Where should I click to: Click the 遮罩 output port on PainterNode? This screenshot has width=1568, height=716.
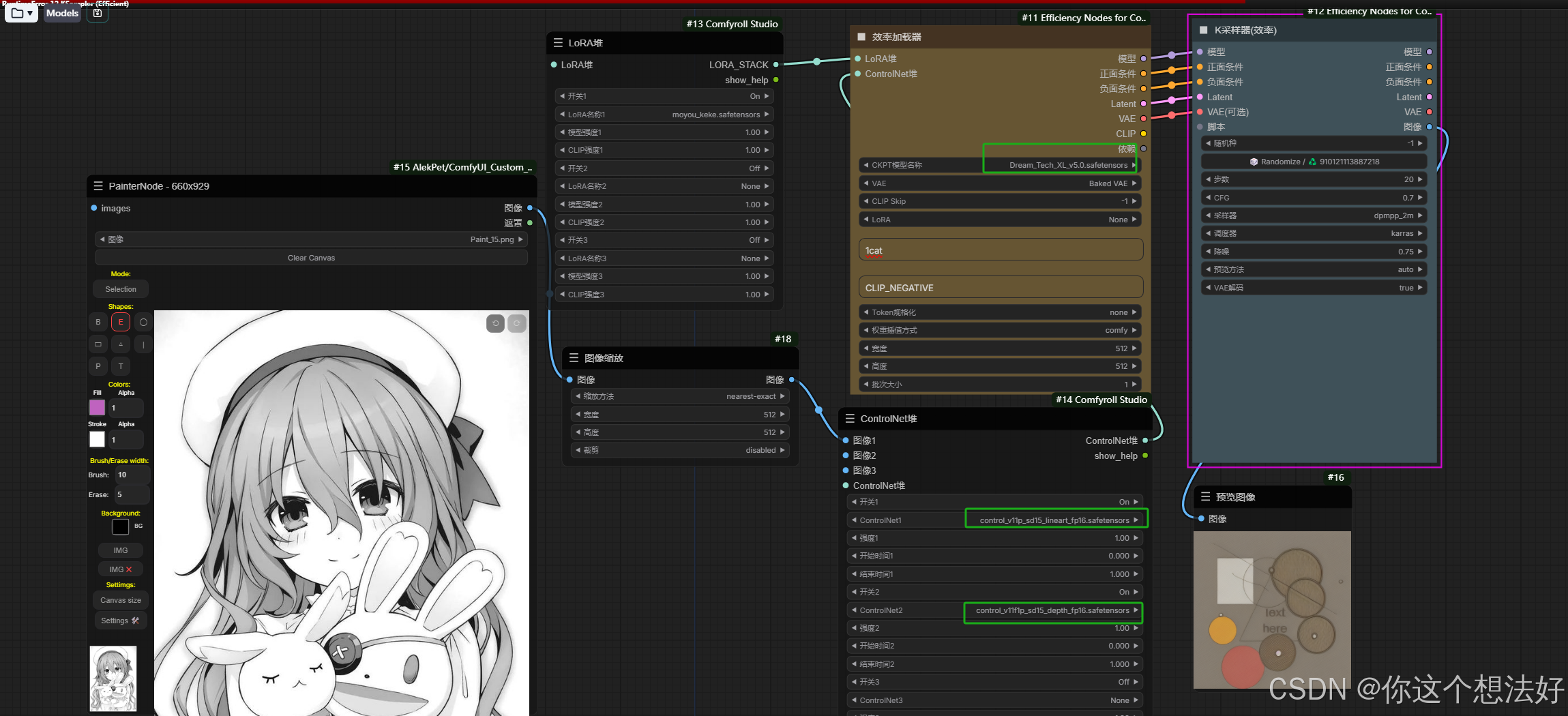click(x=530, y=223)
